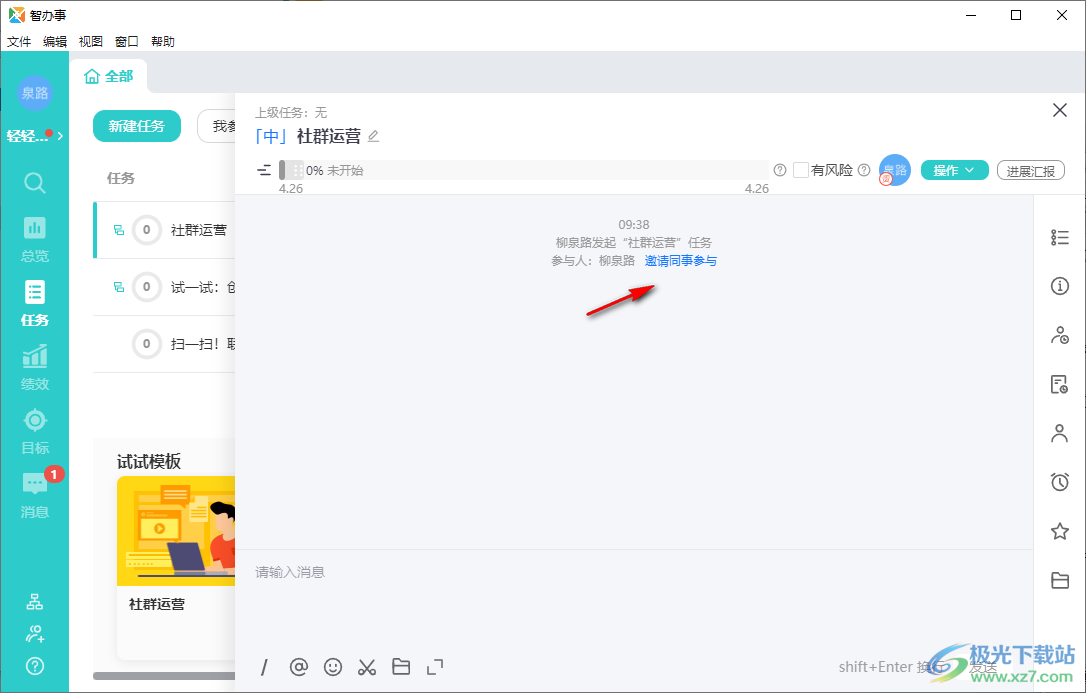Click the horizontal scrollbar under templates

(164, 676)
